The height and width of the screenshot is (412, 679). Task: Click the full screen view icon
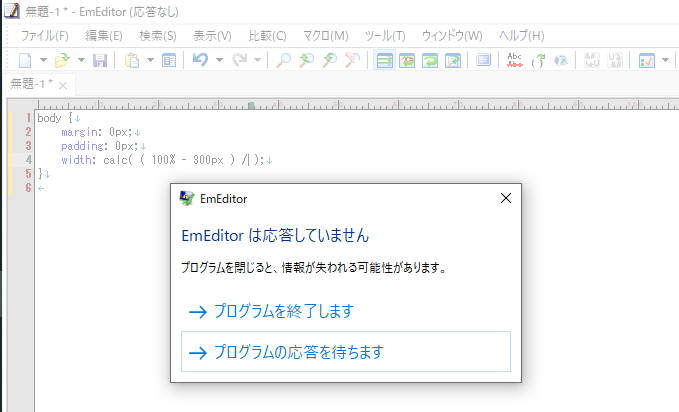[x=483, y=60]
